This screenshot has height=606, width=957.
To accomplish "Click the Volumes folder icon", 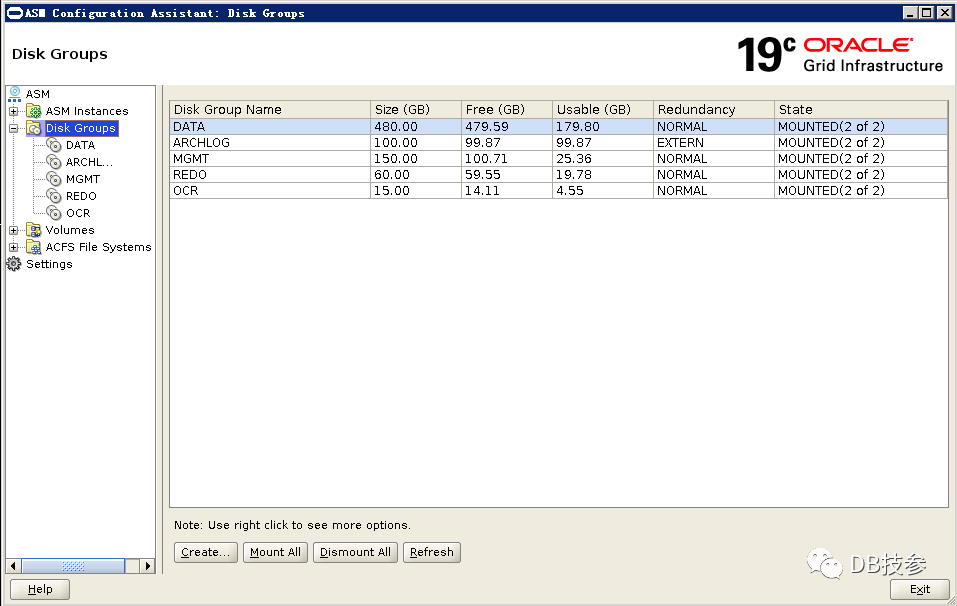I will tap(34, 230).
